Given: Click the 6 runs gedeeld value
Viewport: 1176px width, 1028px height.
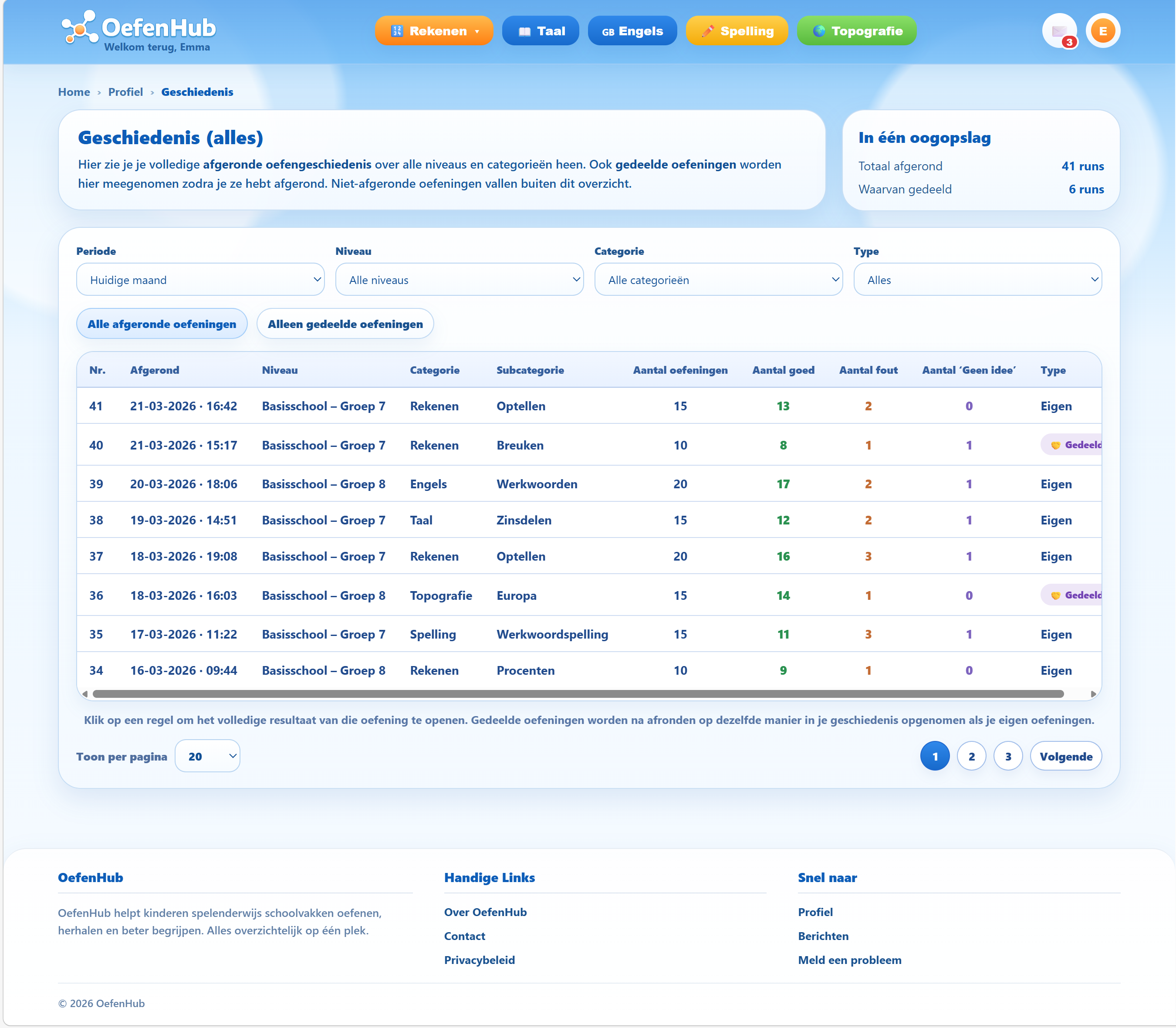Looking at the screenshot, I should tap(1086, 189).
